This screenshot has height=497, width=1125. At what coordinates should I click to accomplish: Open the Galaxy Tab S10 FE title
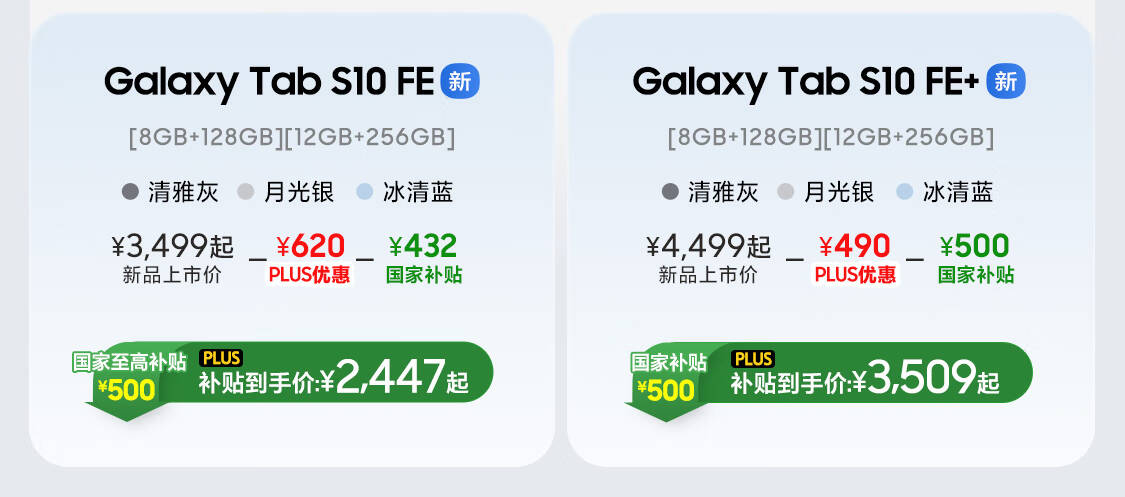click(x=269, y=82)
